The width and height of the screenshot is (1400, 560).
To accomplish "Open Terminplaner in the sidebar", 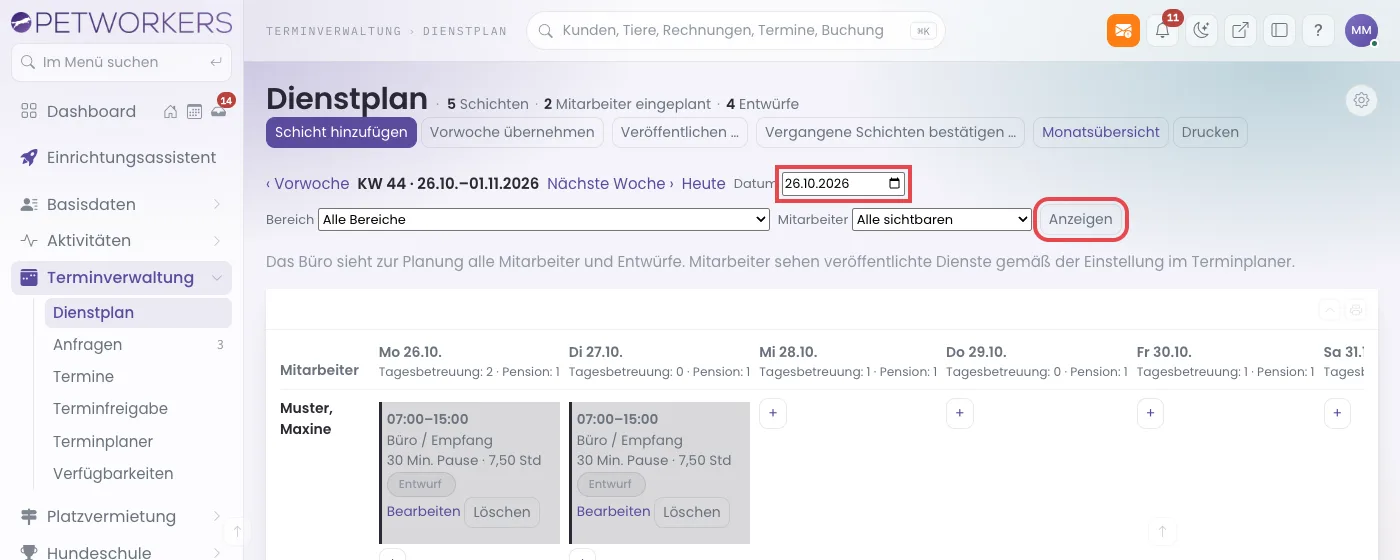I will click(x=138, y=442).
